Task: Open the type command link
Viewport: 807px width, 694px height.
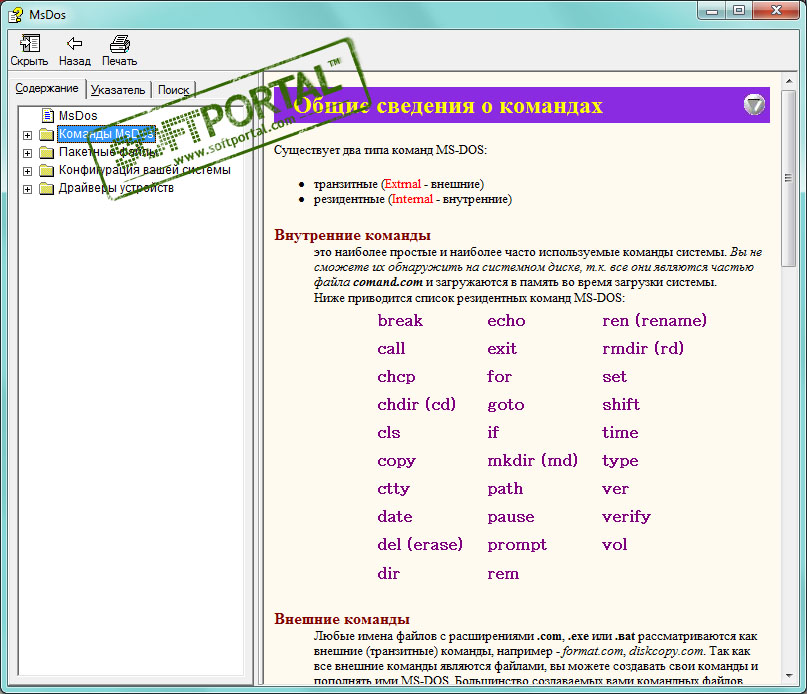Action: pos(620,461)
